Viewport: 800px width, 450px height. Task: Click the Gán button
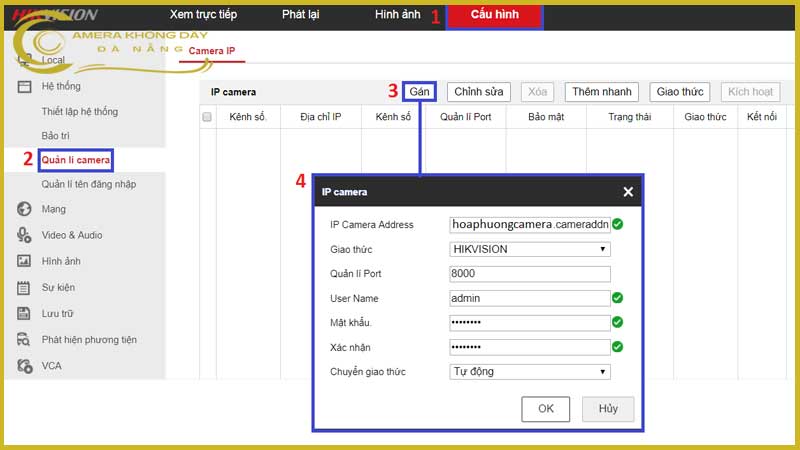pos(420,92)
